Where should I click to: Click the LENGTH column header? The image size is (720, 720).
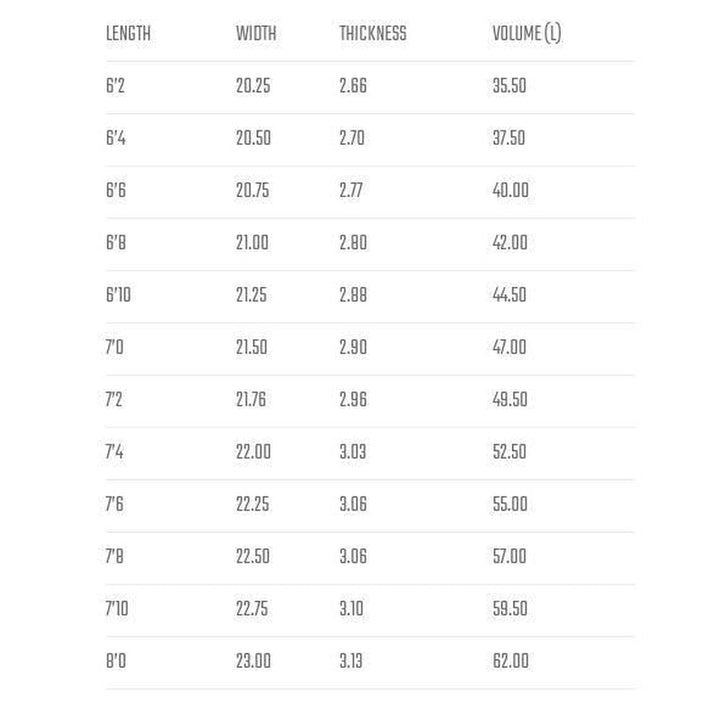point(128,34)
